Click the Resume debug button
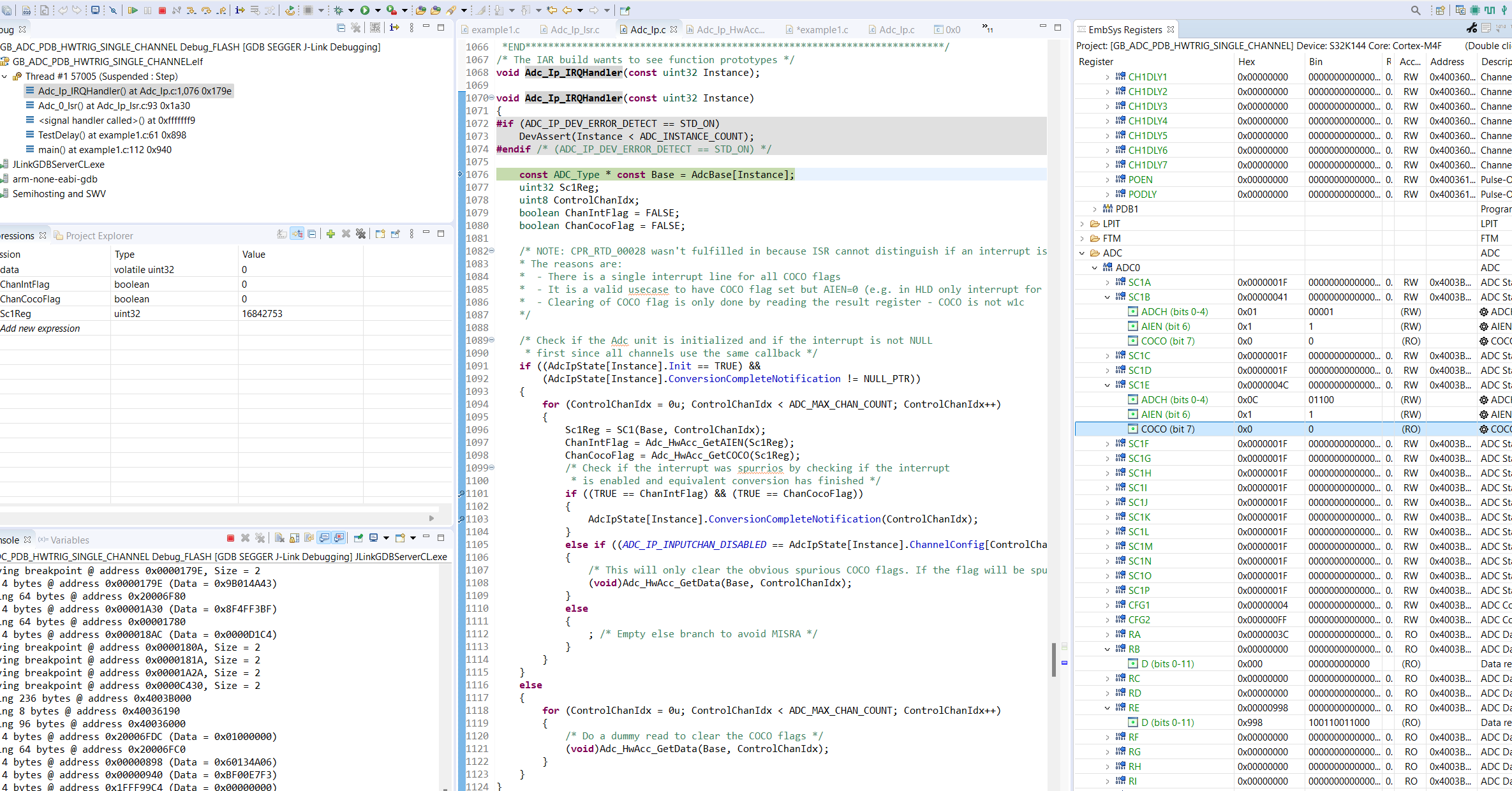 (x=132, y=10)
